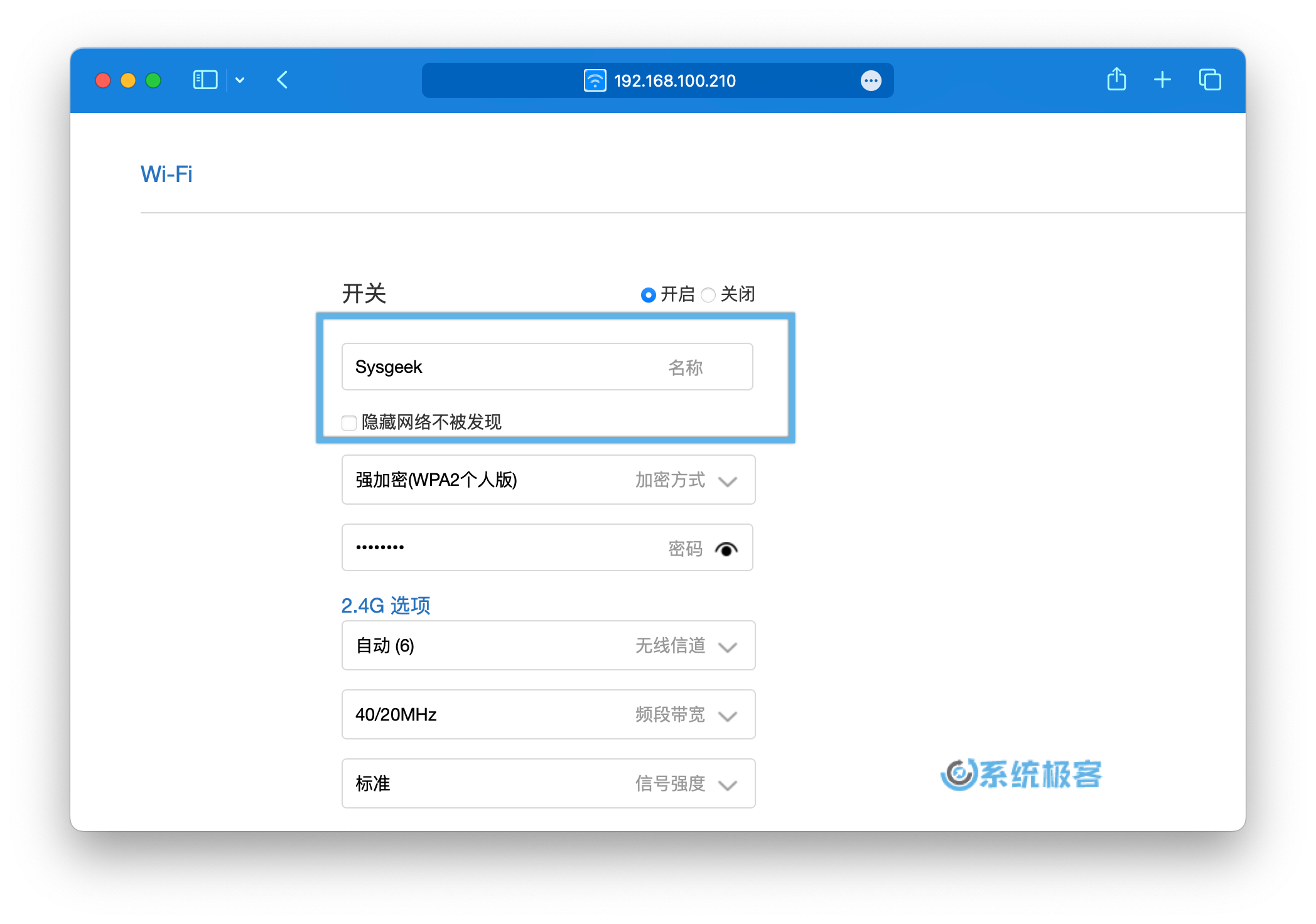
Task: Minimize the window with the yellow button
Action: (128, 80)
